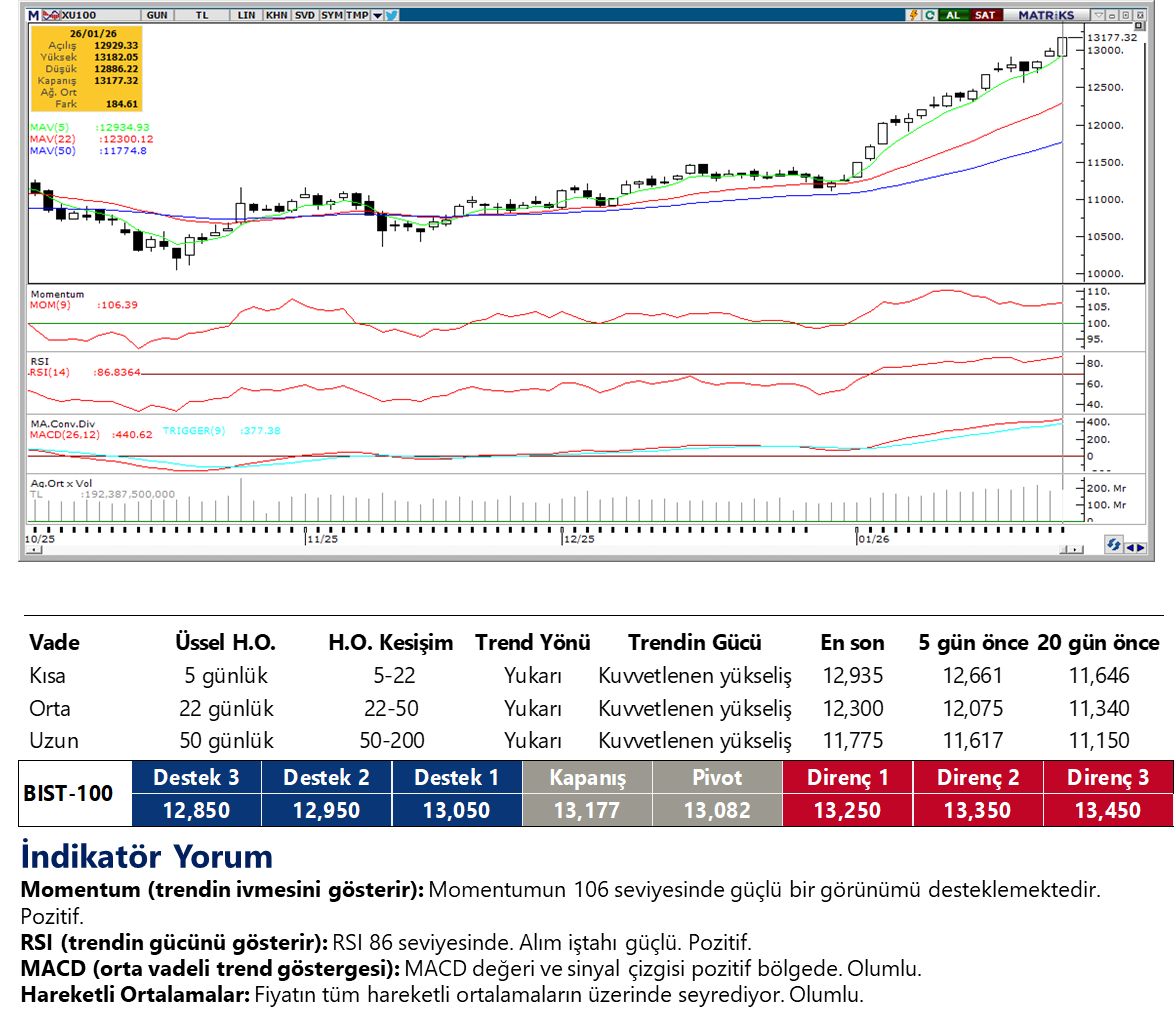
Task: Click the small square icon above price axis
Action: tap(1139, 27)
